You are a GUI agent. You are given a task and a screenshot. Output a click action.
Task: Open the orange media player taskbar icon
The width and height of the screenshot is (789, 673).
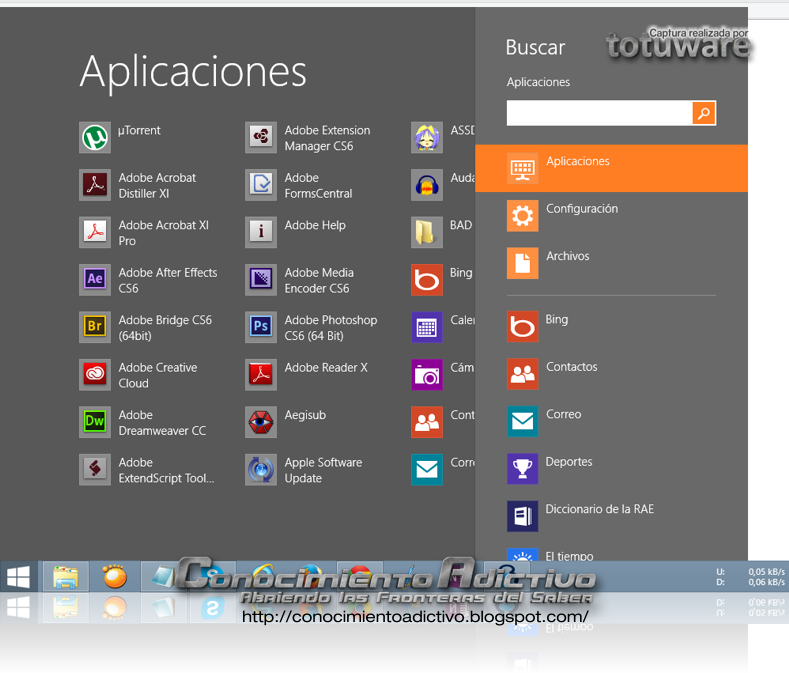point(115,576)
